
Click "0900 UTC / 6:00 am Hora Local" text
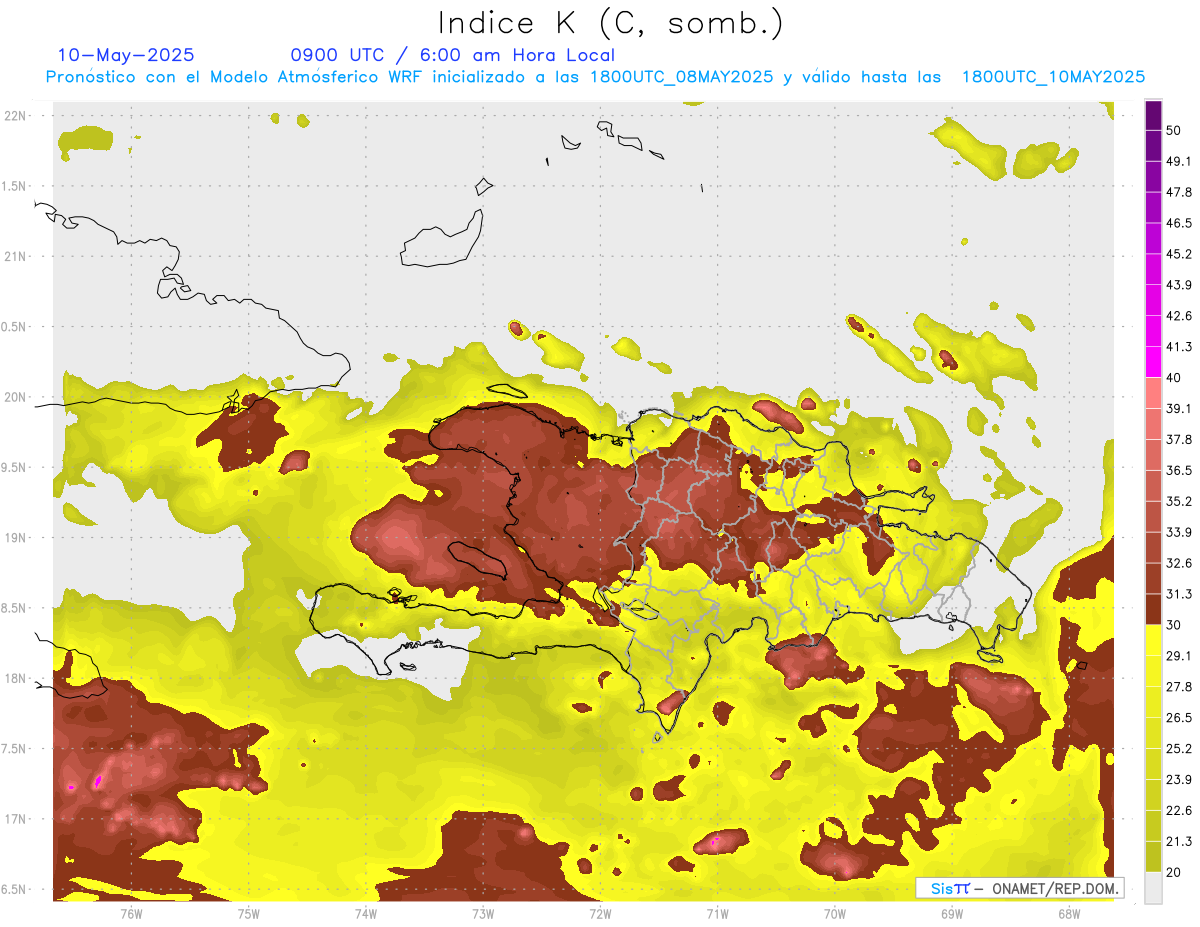[x=453, y=55]
